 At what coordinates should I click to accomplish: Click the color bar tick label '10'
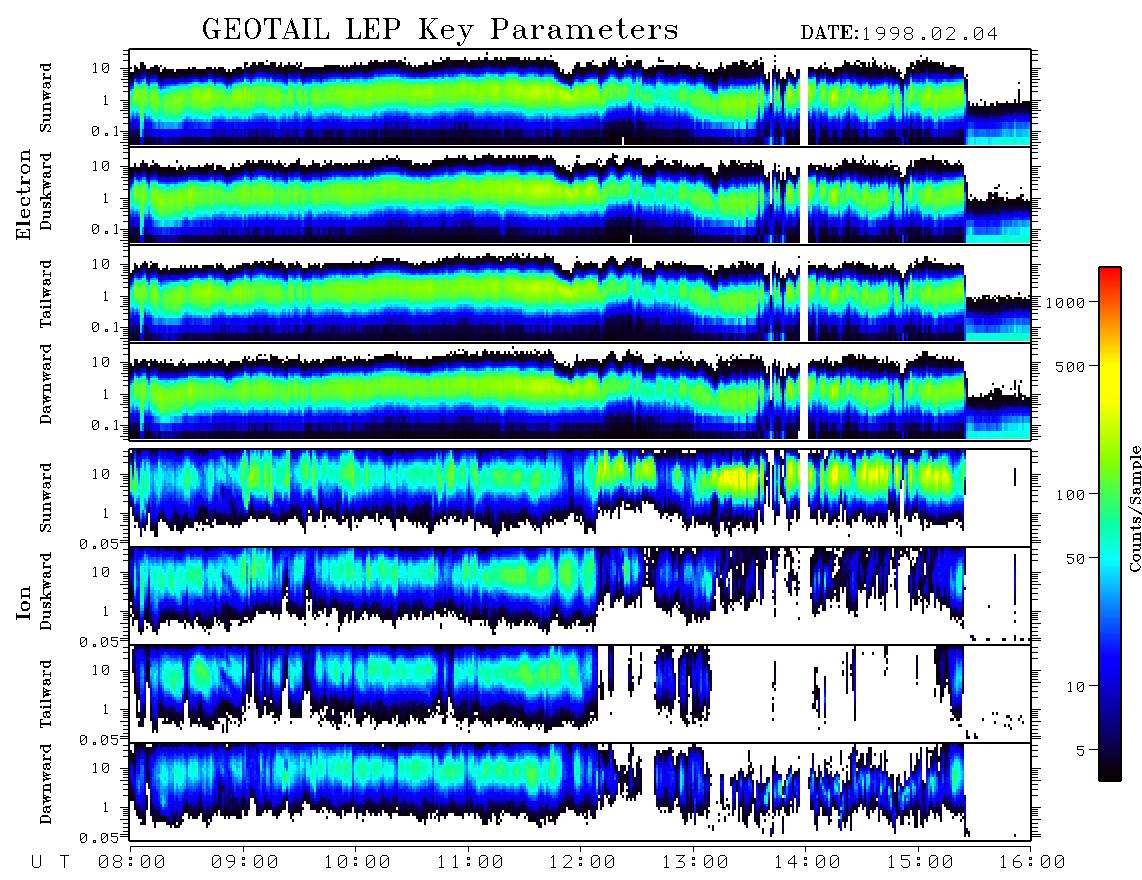coord(1075,687)
